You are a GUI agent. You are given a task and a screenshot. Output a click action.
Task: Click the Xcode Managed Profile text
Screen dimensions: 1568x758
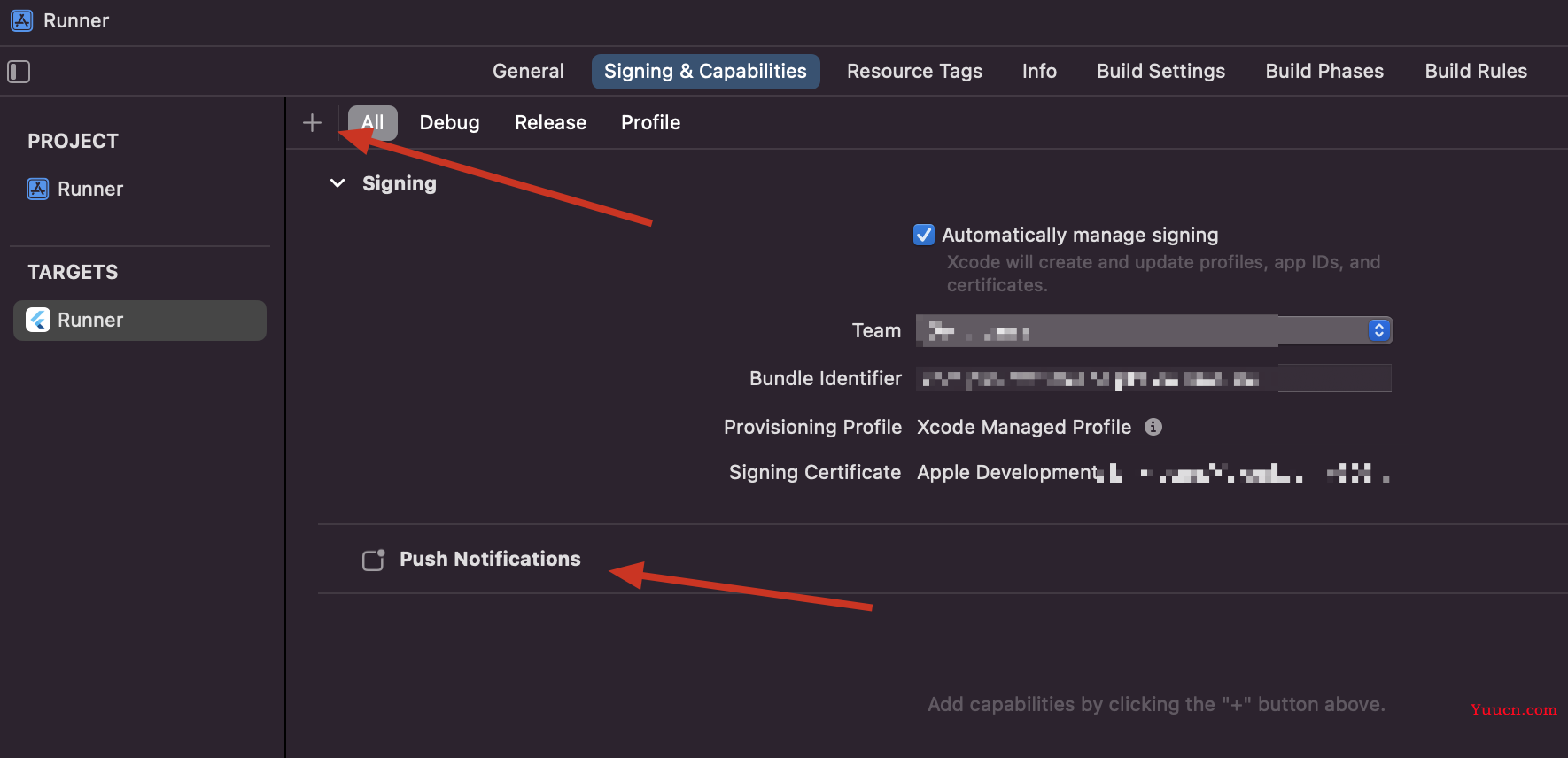click(x=1024, y=427)
